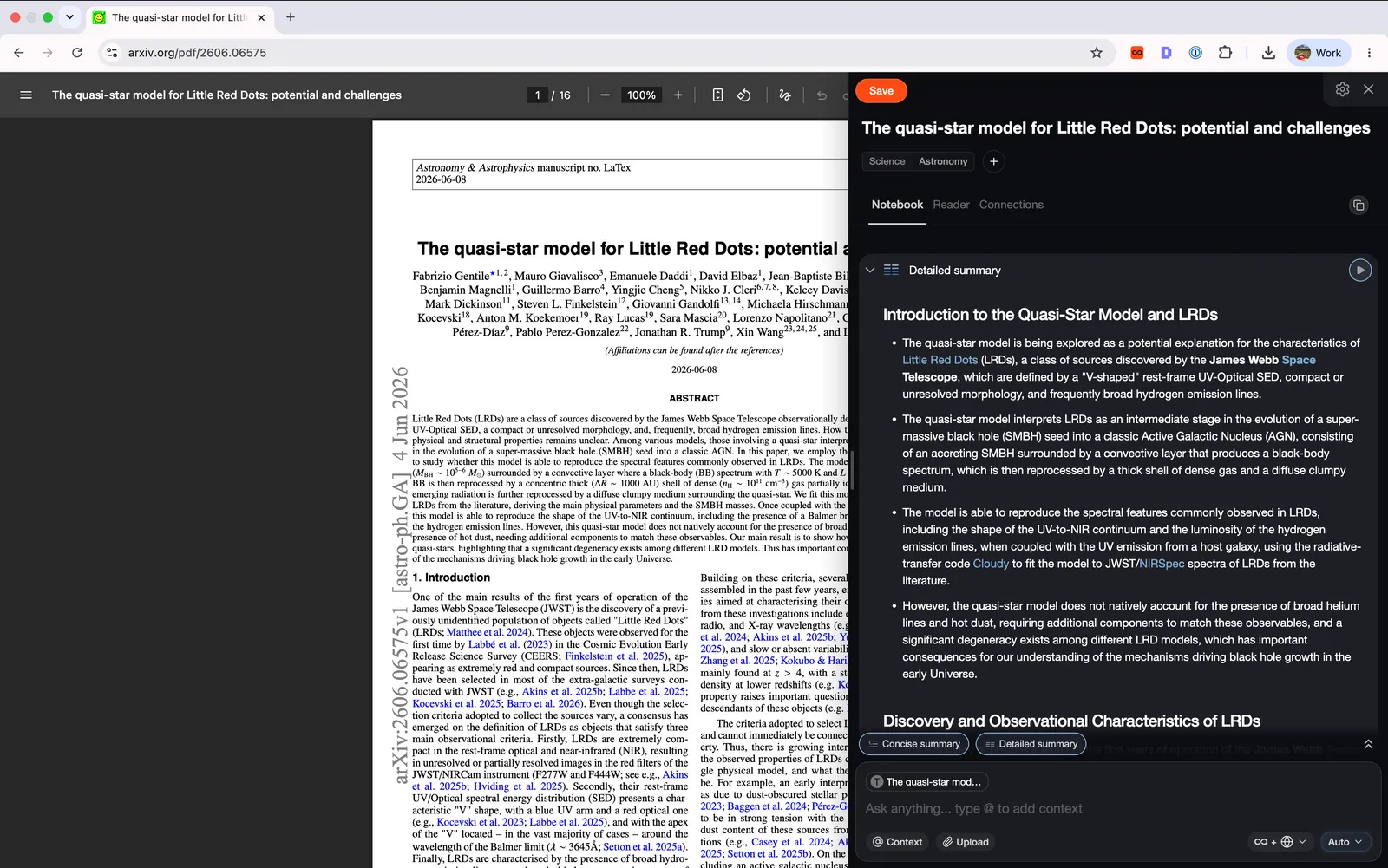Switch to the Notebook tab
This screenshot has width=1388, height=868.
pyautogui.click(x=897, y=205)
